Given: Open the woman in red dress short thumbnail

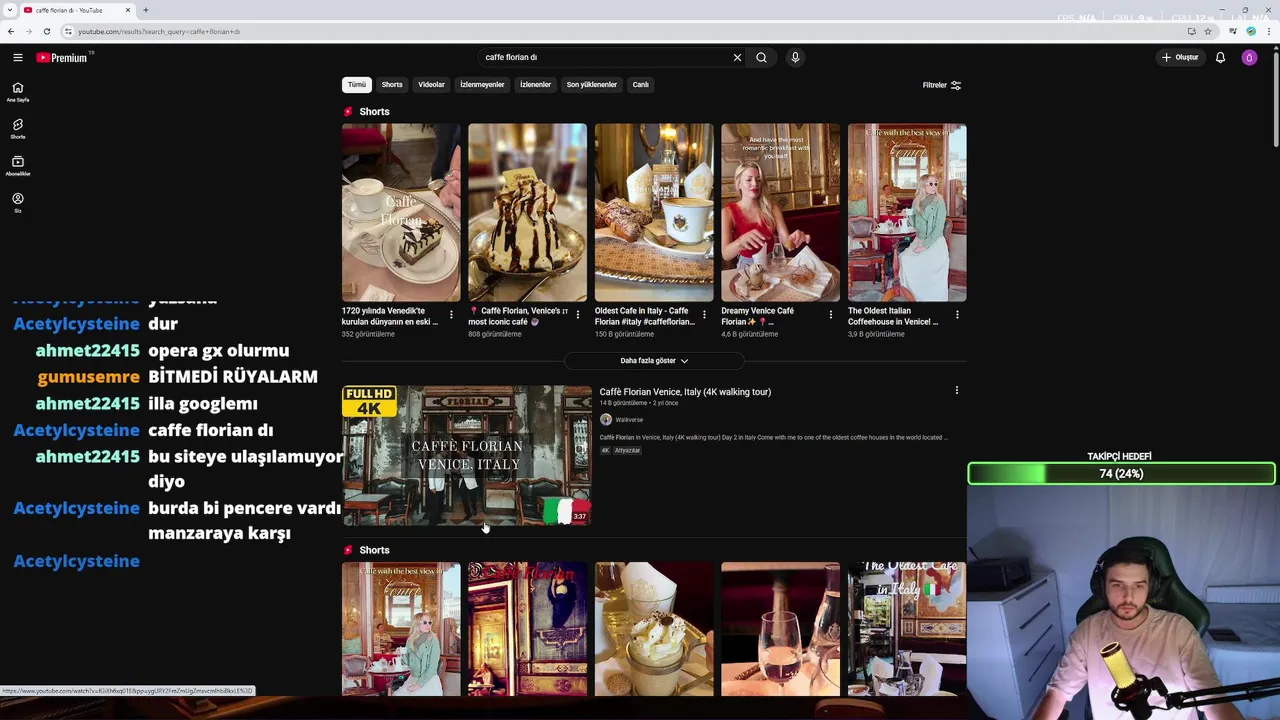Looking at the screenshot, I should click(x=780, y=212).
